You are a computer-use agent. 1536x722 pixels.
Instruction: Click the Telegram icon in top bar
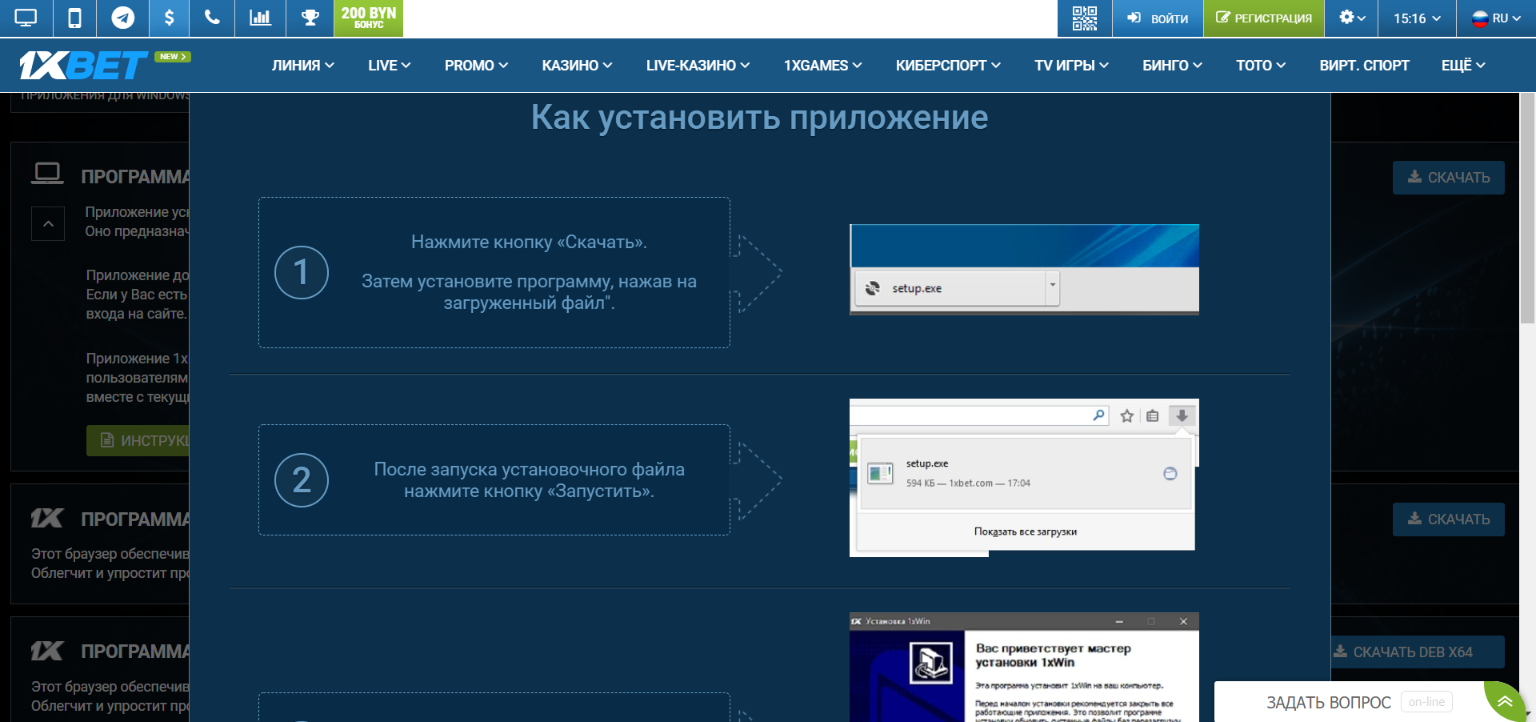click(122, 17)
